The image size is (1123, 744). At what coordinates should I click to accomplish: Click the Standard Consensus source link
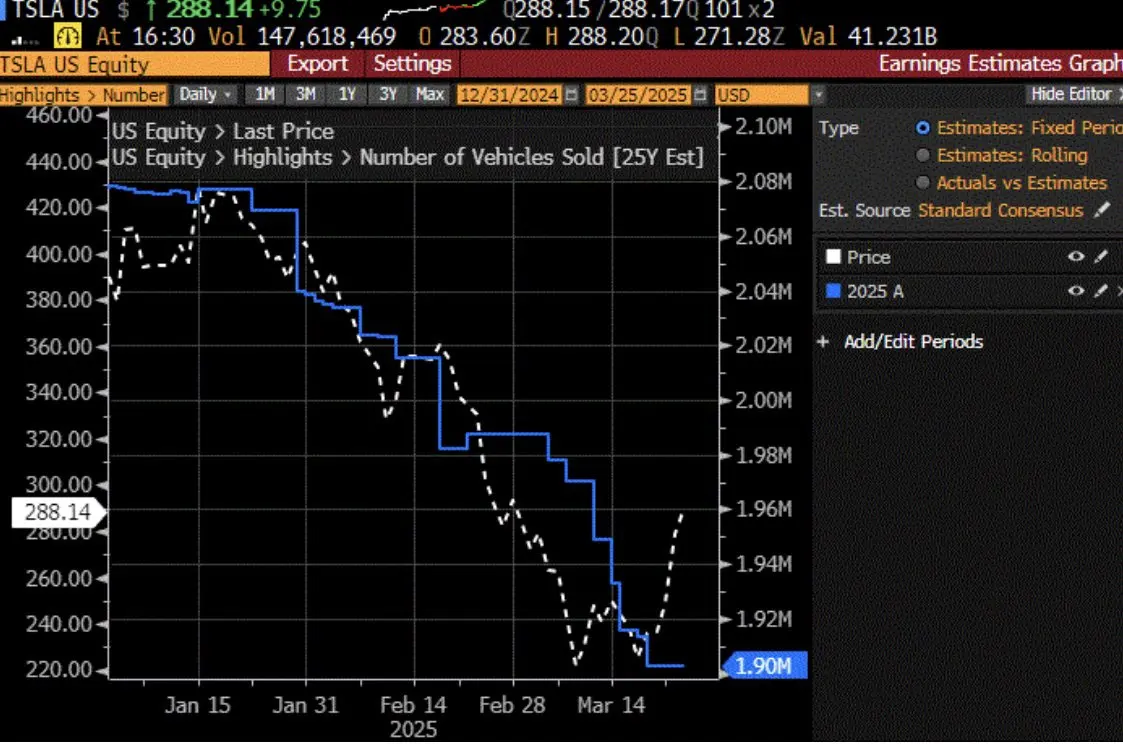pos(1001,210)
